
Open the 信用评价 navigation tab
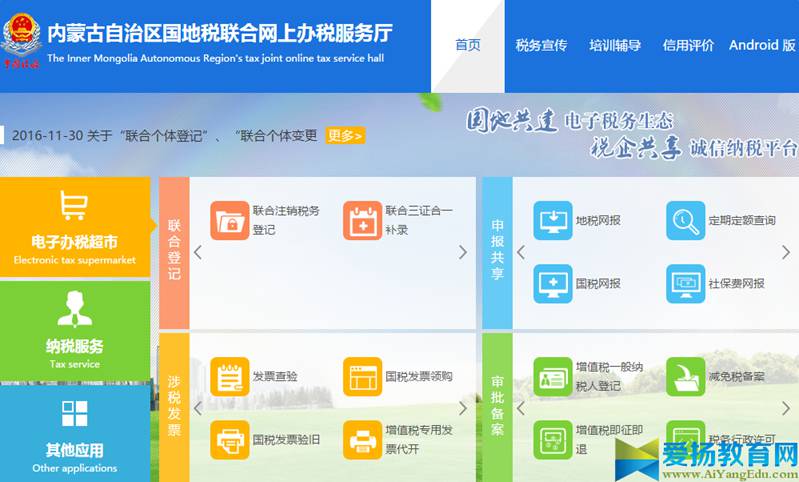point(688,45)
